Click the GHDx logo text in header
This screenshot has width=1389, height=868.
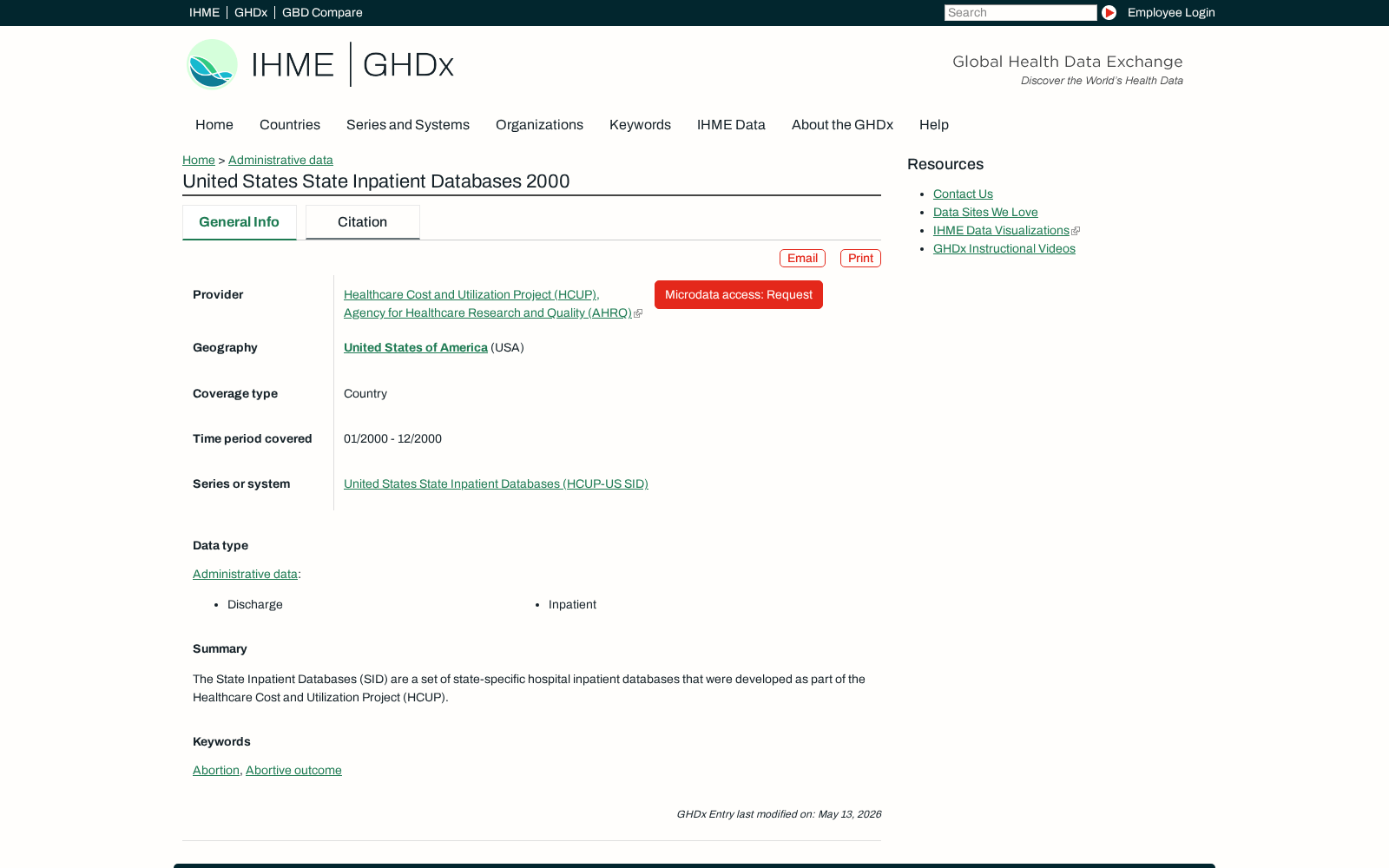[408, 64]
